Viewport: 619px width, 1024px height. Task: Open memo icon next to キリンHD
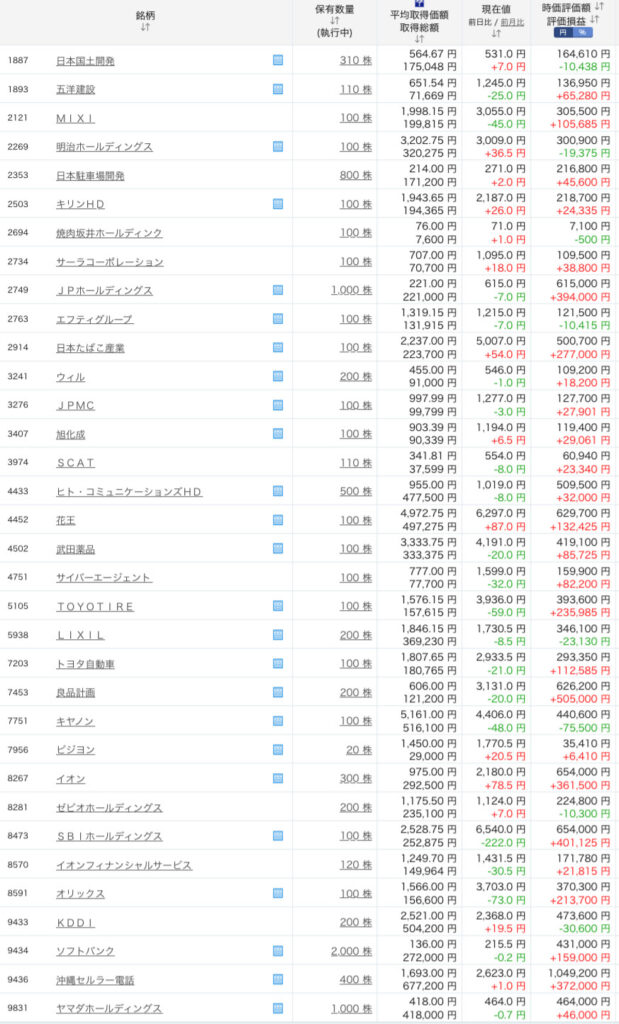(x=278, y=204)
